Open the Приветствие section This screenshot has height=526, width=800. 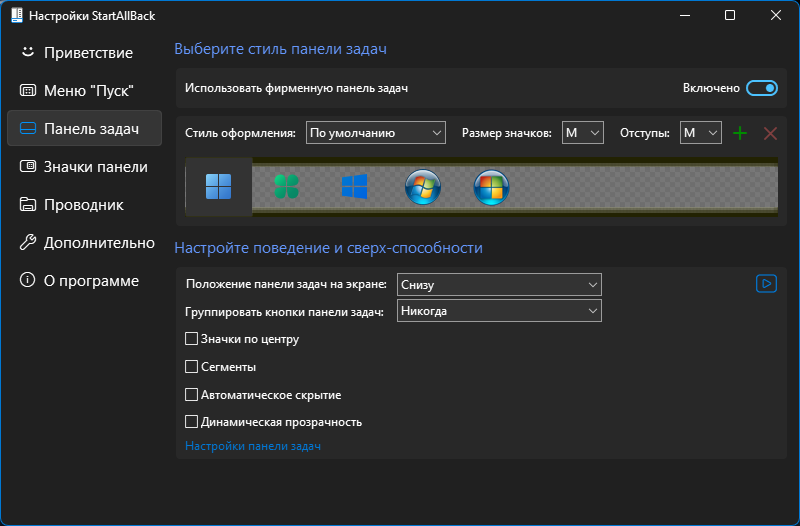coord(84,53)
